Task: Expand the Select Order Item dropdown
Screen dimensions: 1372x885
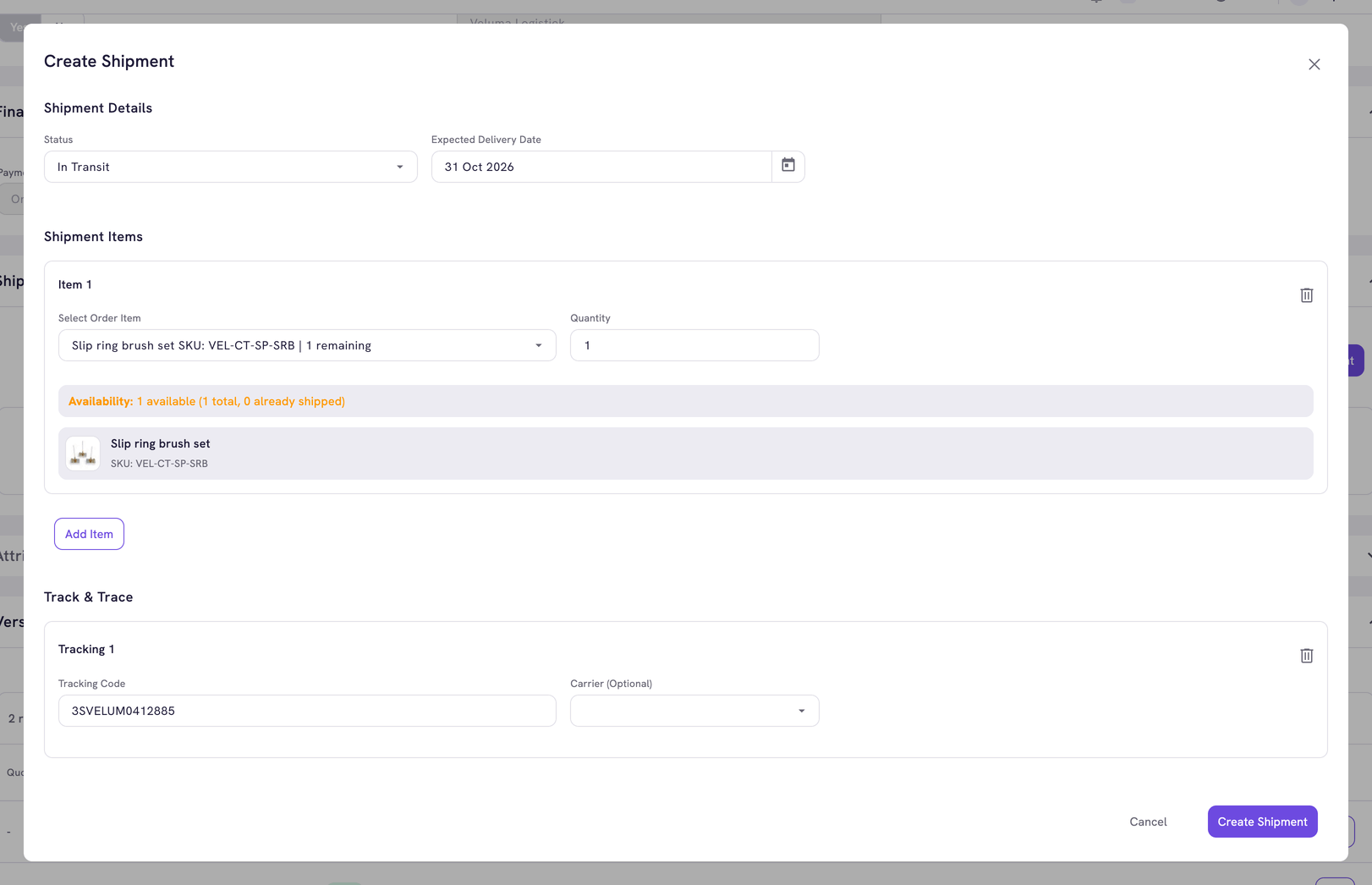Action: [307, 345]
